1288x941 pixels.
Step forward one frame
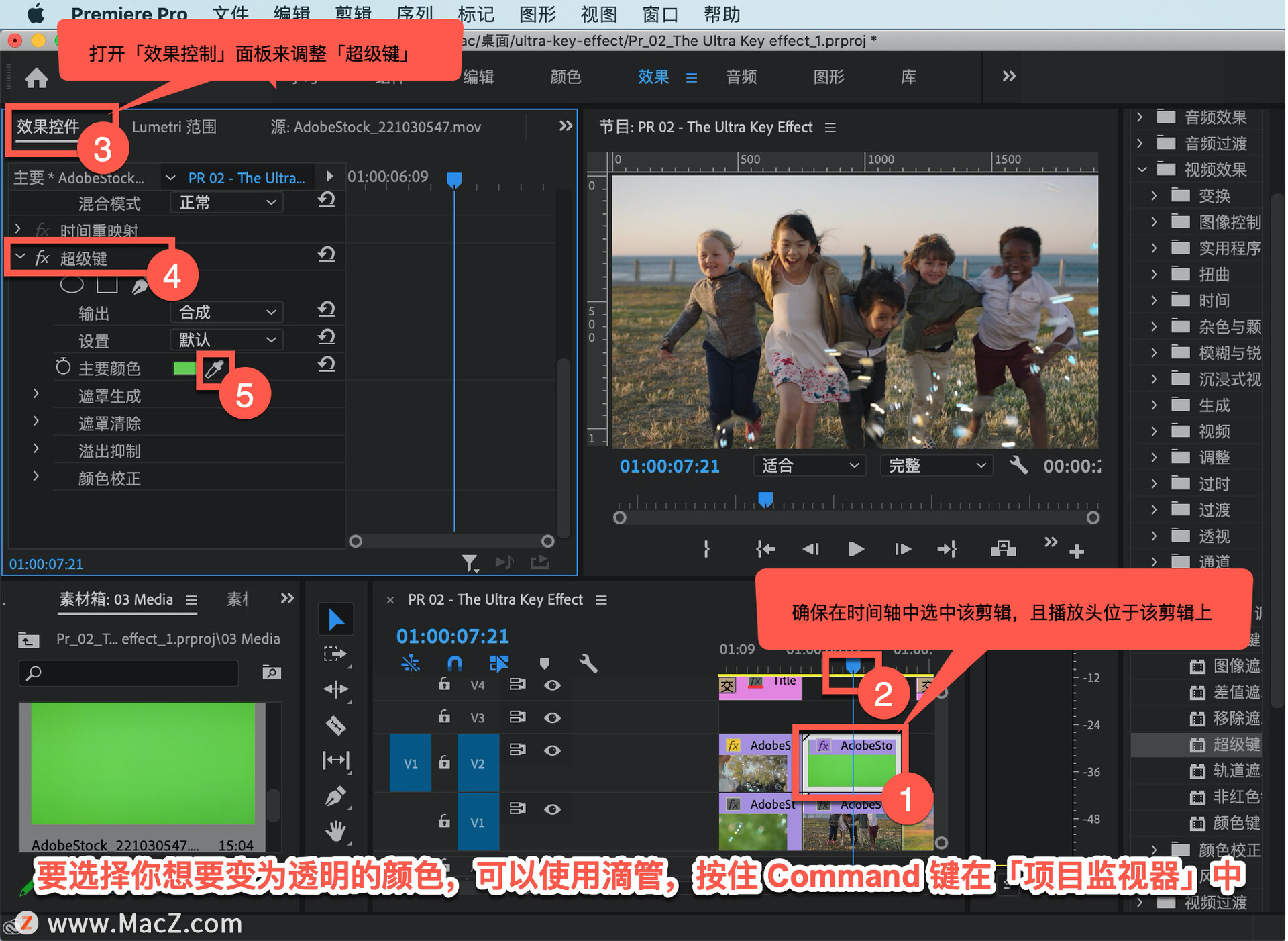point(902,550)
